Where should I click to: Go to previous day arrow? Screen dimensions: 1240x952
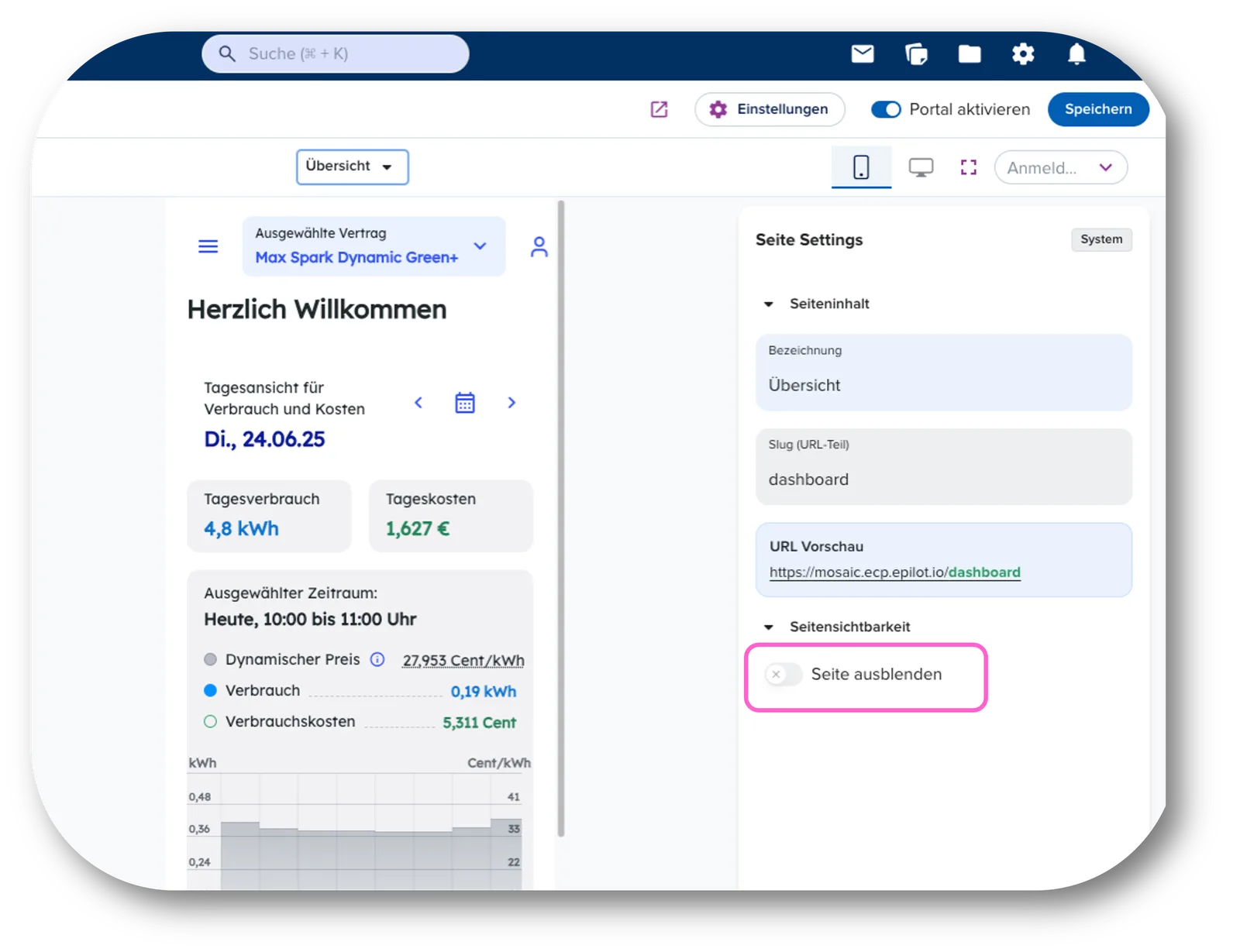pos(418,403)
